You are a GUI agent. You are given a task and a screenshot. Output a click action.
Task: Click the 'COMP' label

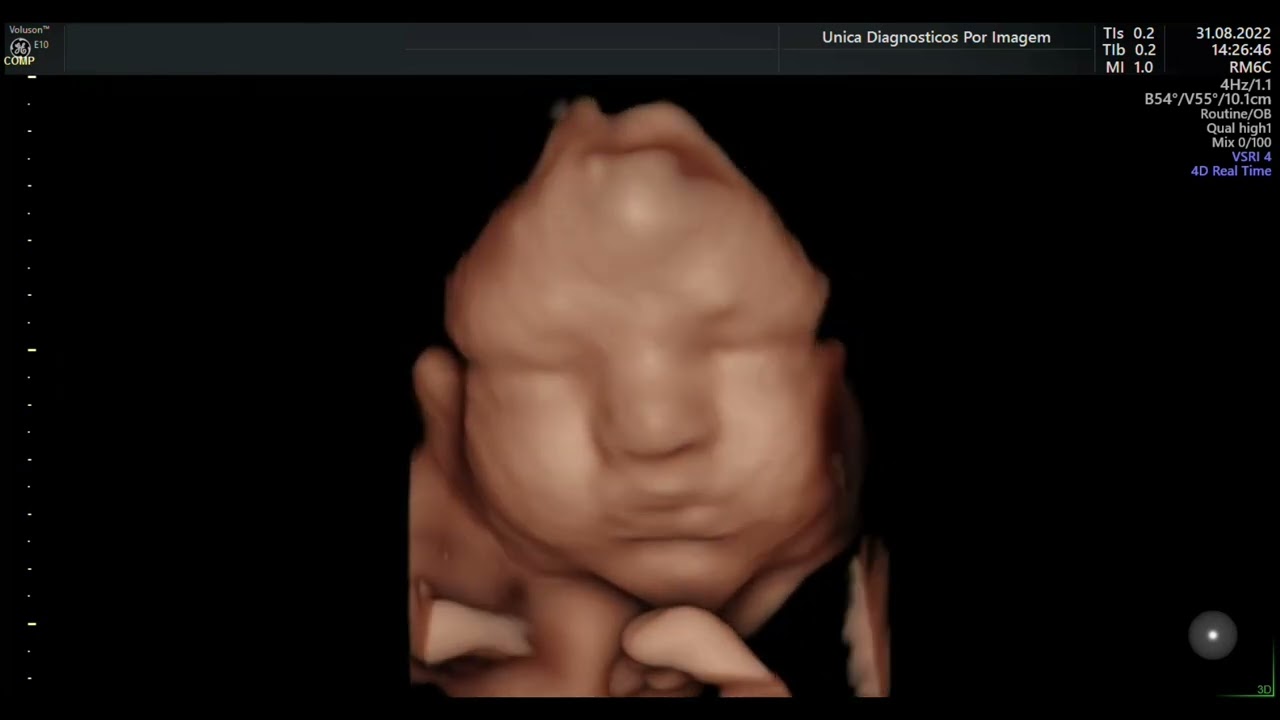point(19,61)
